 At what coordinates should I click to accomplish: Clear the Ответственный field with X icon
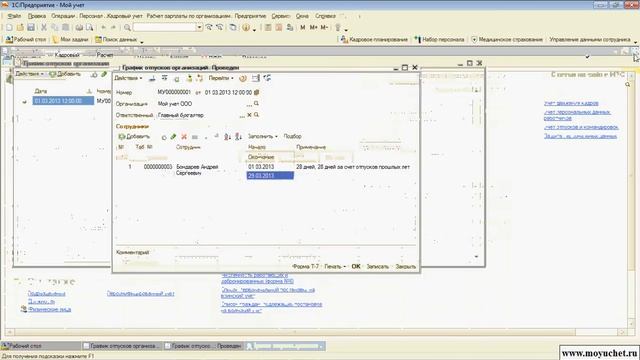pyautogui.click(x=249, y=115)
